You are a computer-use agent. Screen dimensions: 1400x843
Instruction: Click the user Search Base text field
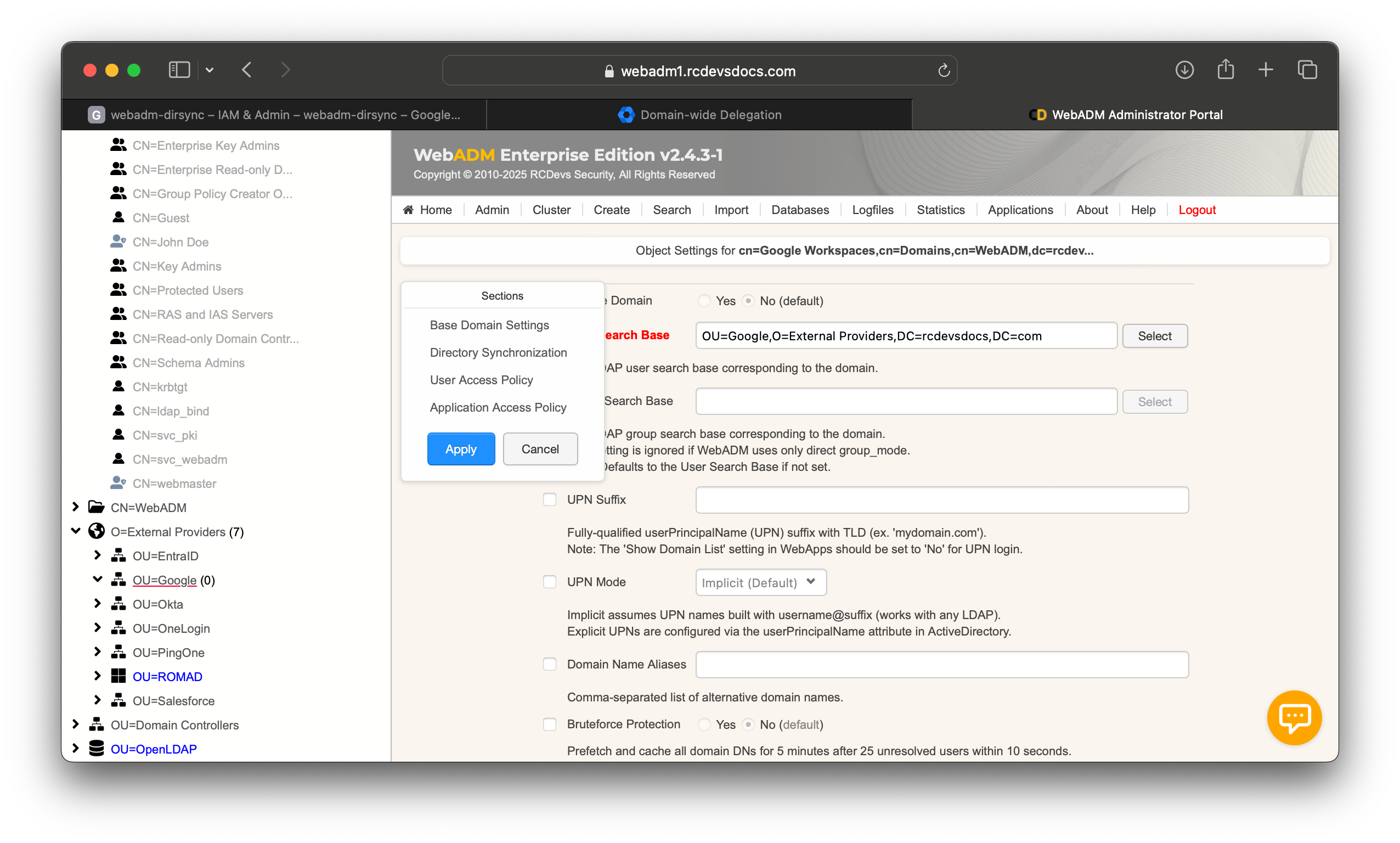click(906, 336)
